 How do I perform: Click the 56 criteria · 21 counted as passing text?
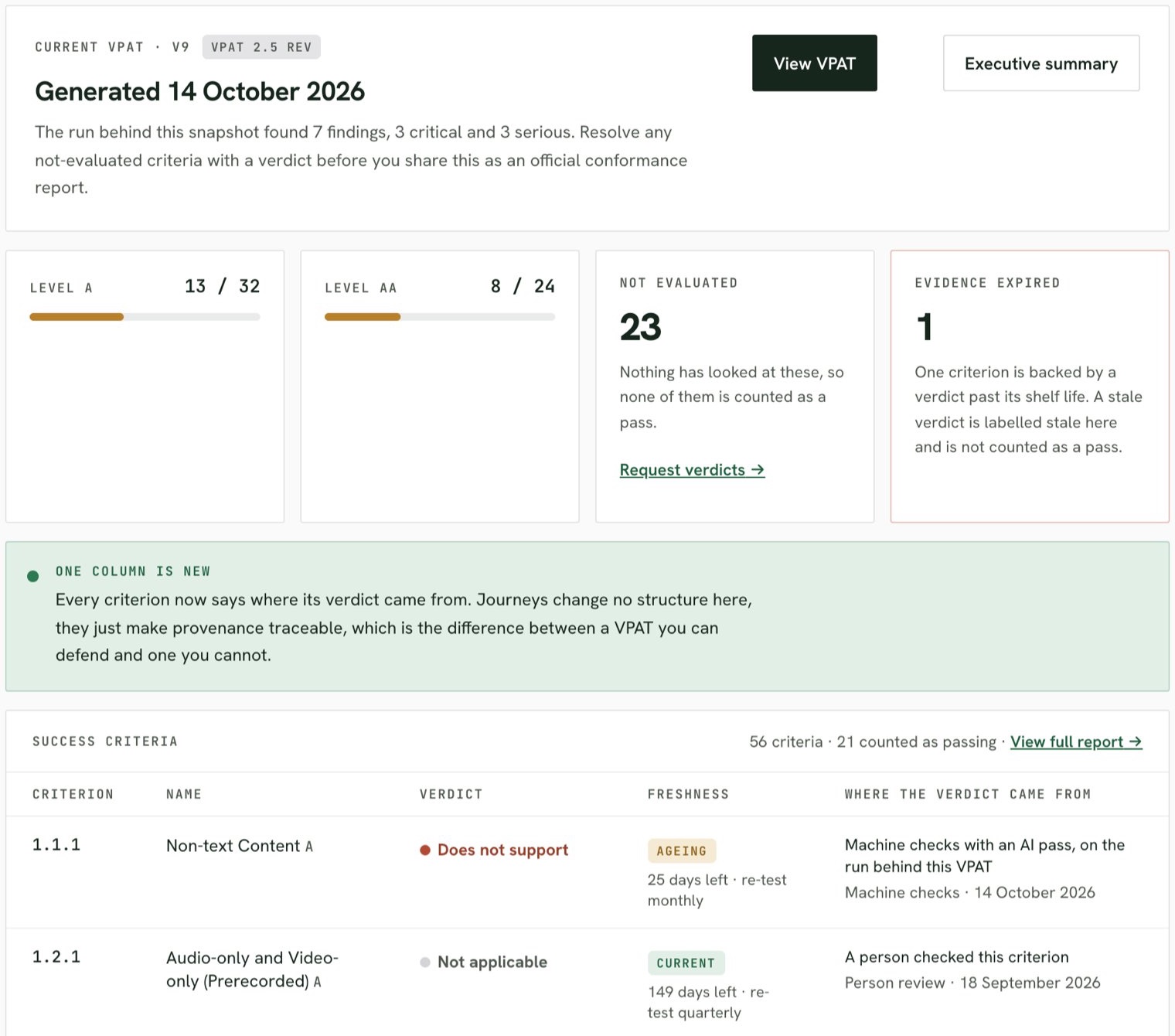pos(873,742)
